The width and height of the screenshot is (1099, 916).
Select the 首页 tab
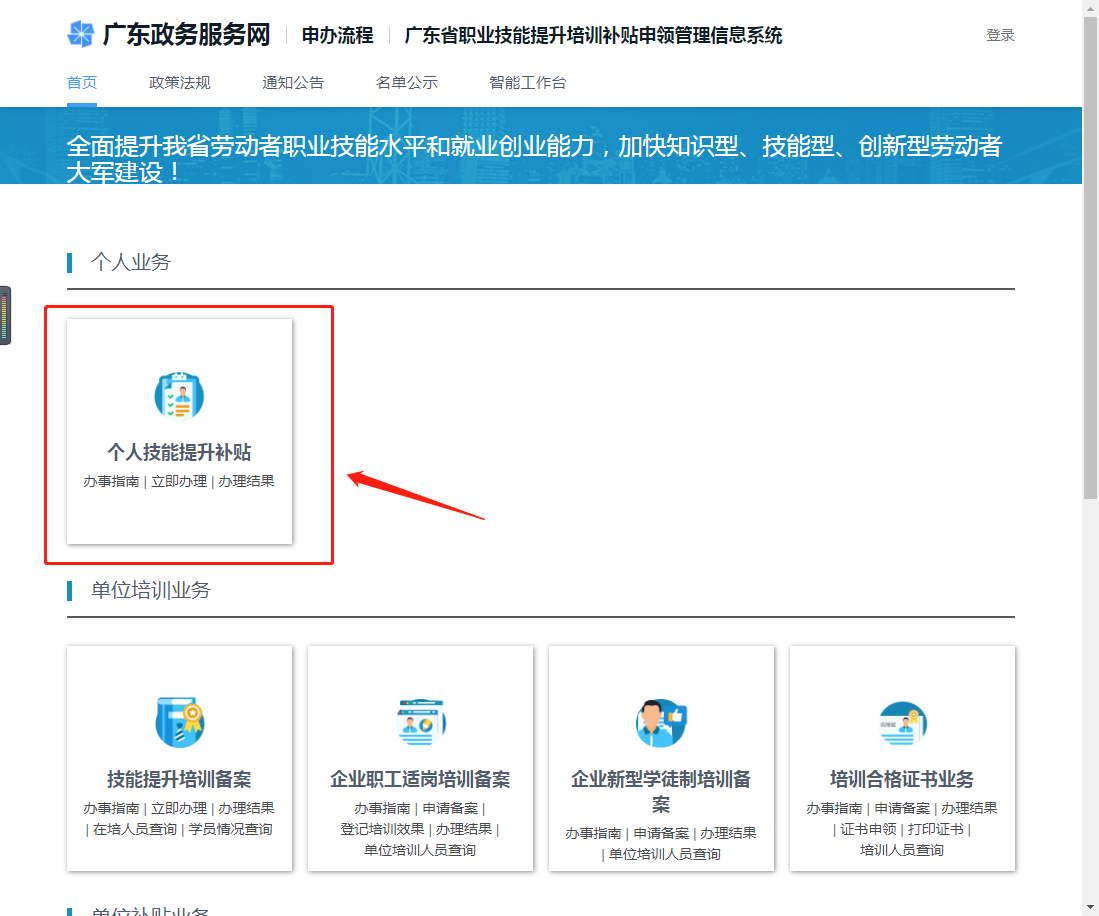click(82, 83)
